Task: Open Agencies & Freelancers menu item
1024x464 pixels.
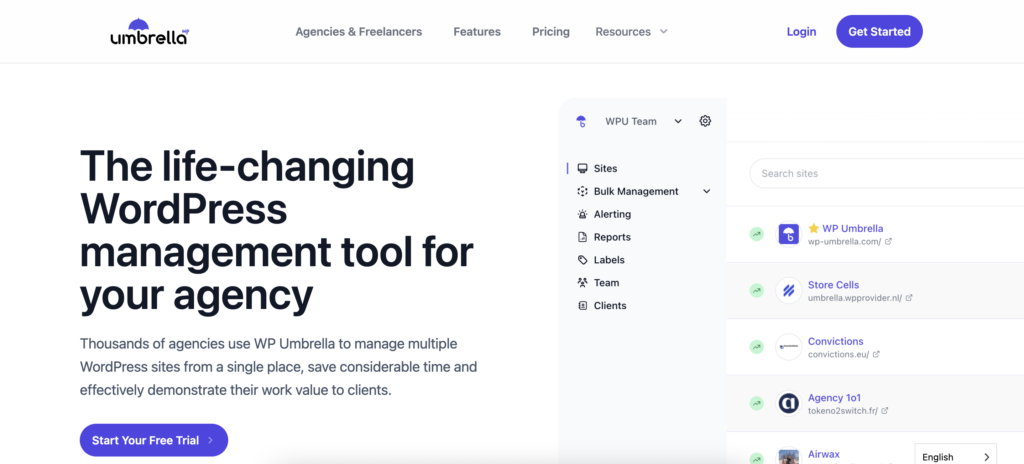Action: (x=359, y=31)
